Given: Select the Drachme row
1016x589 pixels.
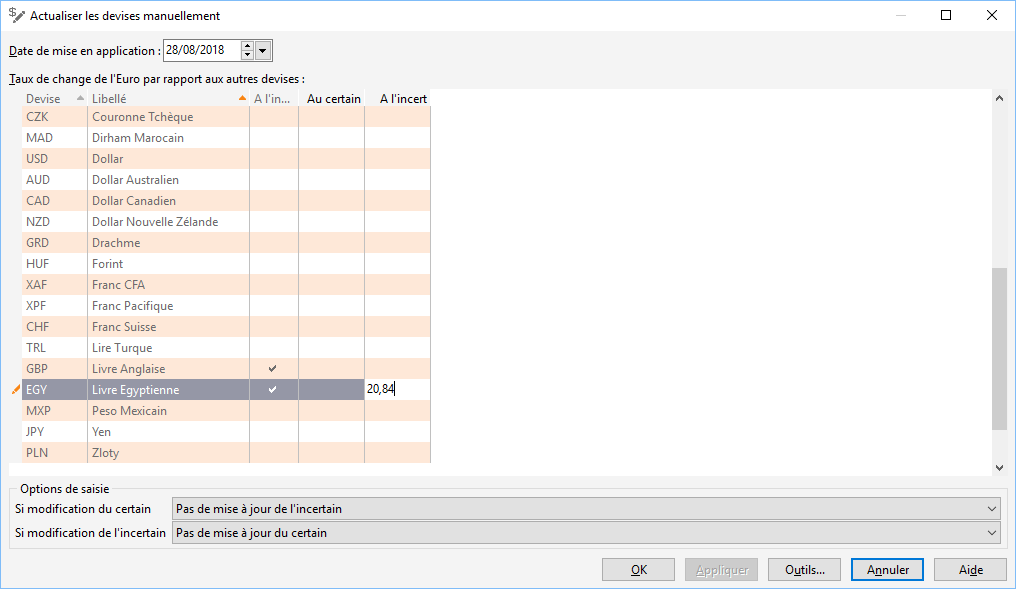Looking at the screenshot, I should coord(226,242).
